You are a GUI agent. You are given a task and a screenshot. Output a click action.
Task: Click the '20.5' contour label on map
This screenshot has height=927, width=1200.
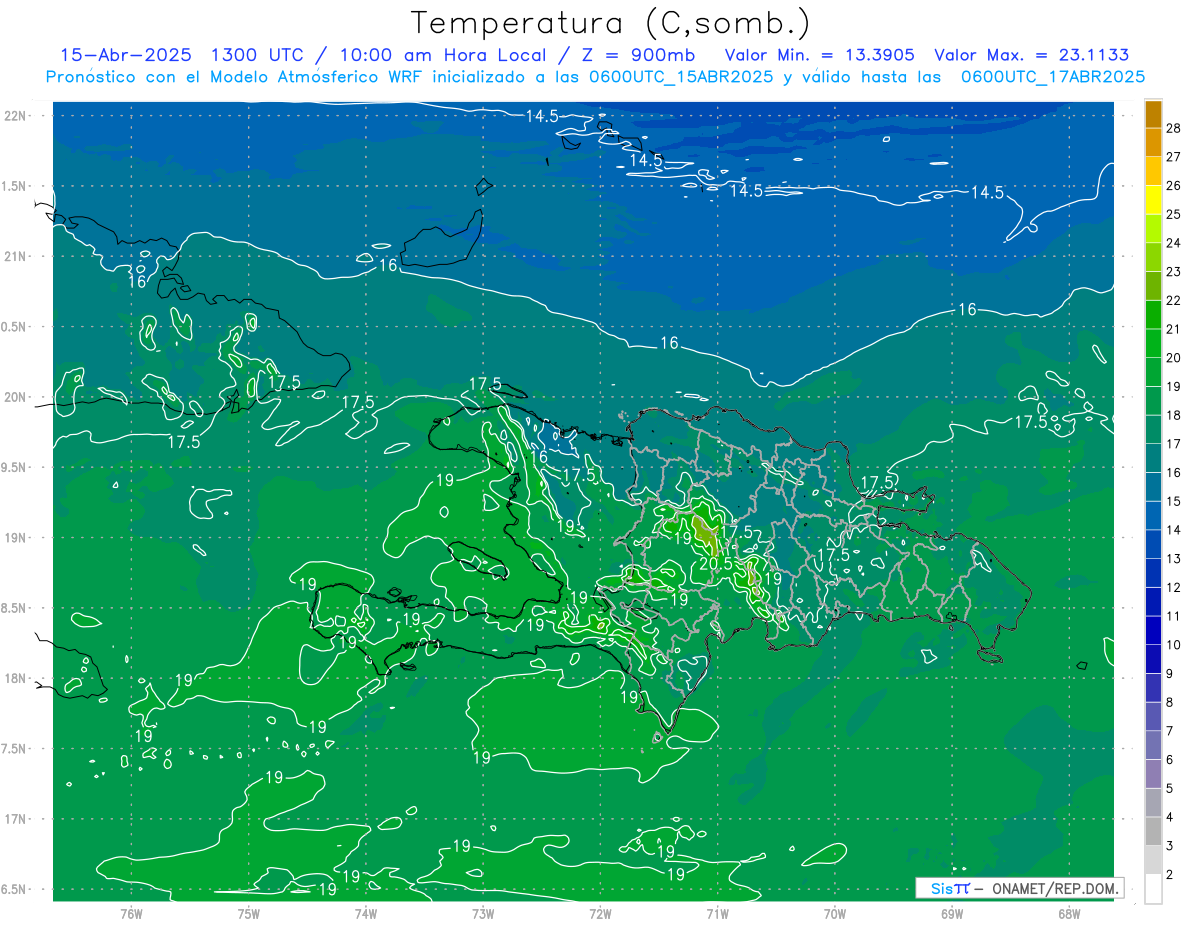coord(716,564)
